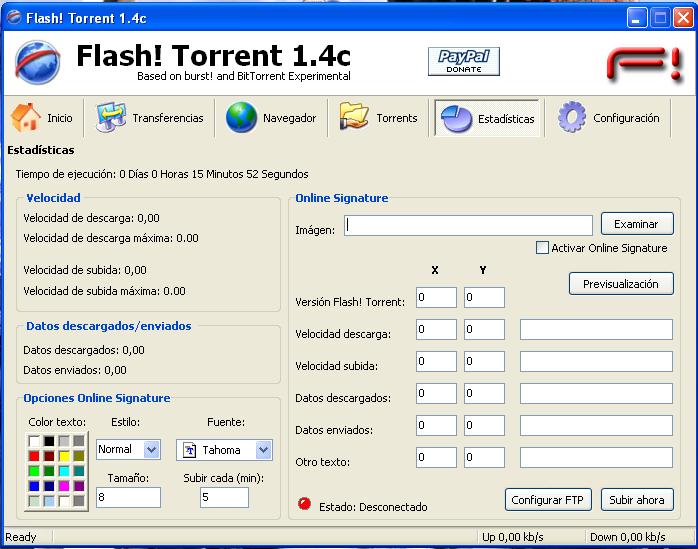
Task: Click the Navegador globe icon
Action: tap(241, 118)
